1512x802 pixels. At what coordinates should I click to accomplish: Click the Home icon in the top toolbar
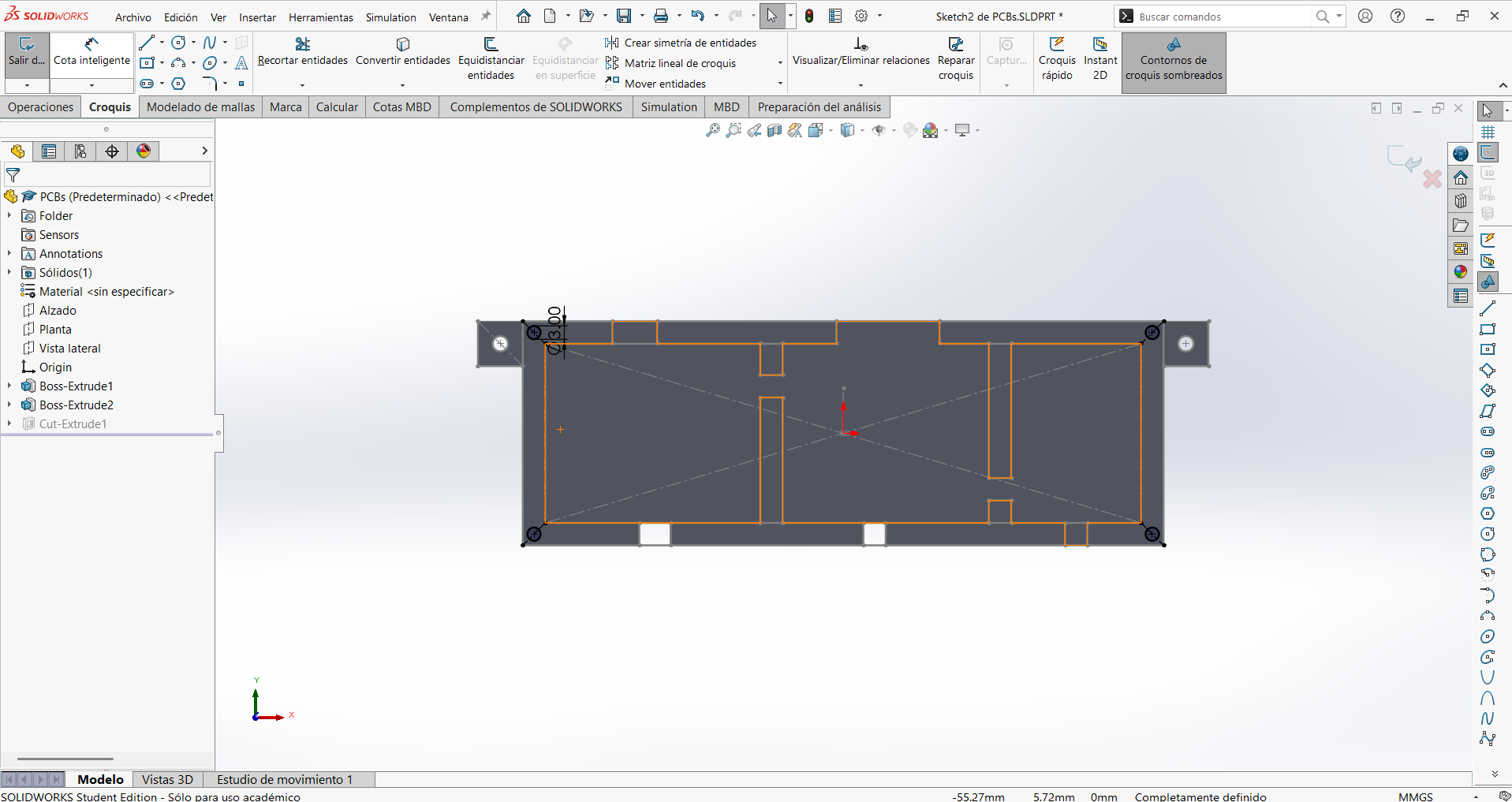tap(524, 16)
